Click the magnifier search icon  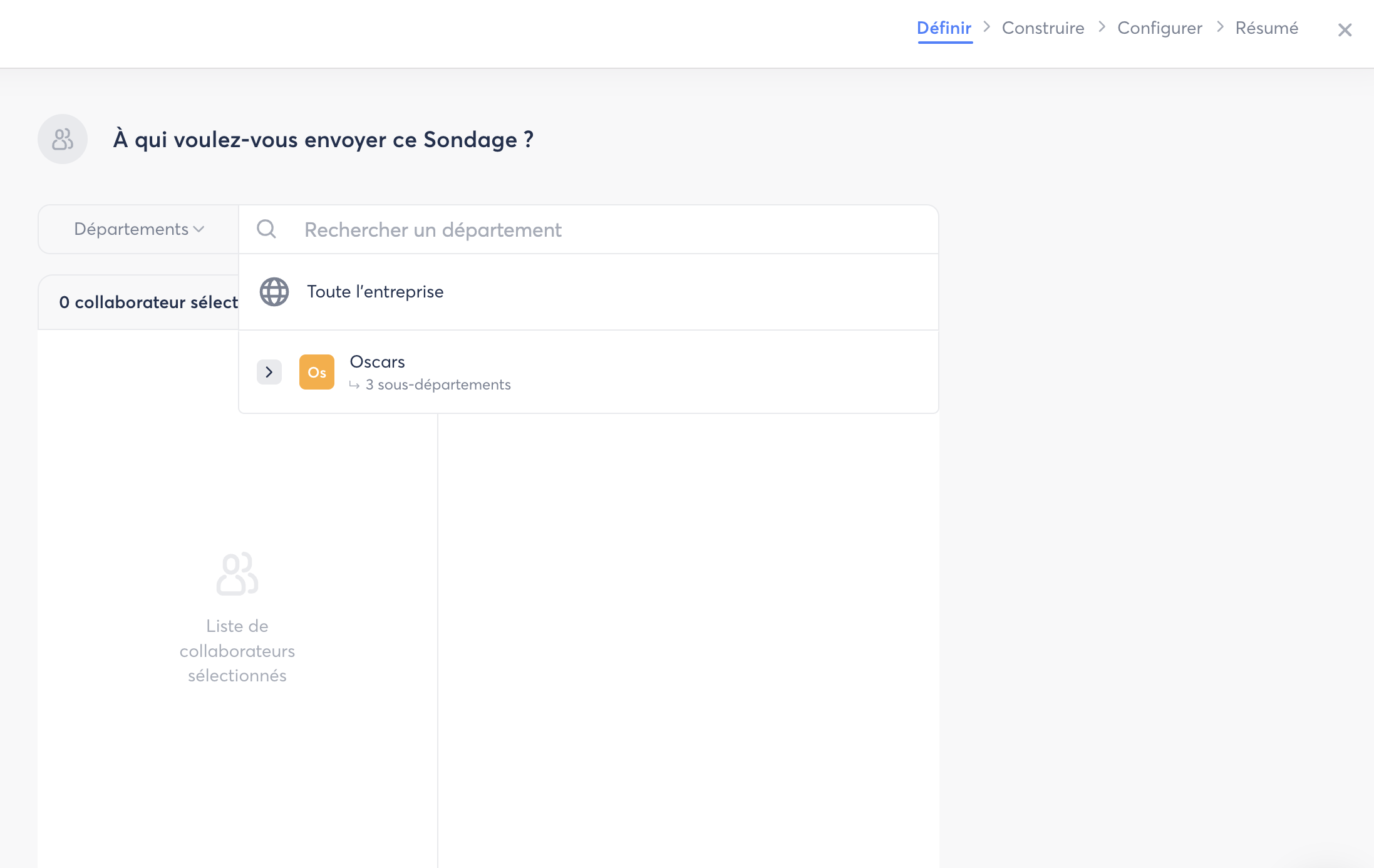click(x=267, y=229)
